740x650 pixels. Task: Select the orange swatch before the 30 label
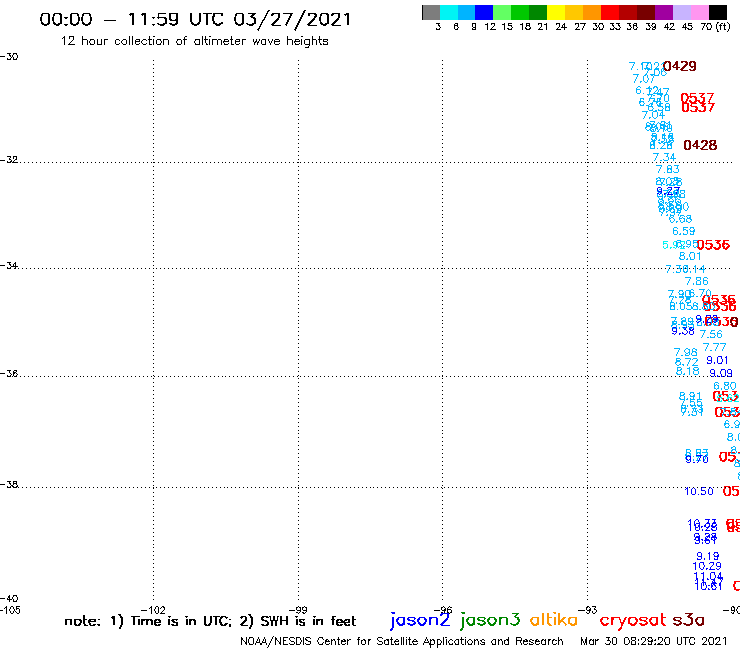point(592,12)
